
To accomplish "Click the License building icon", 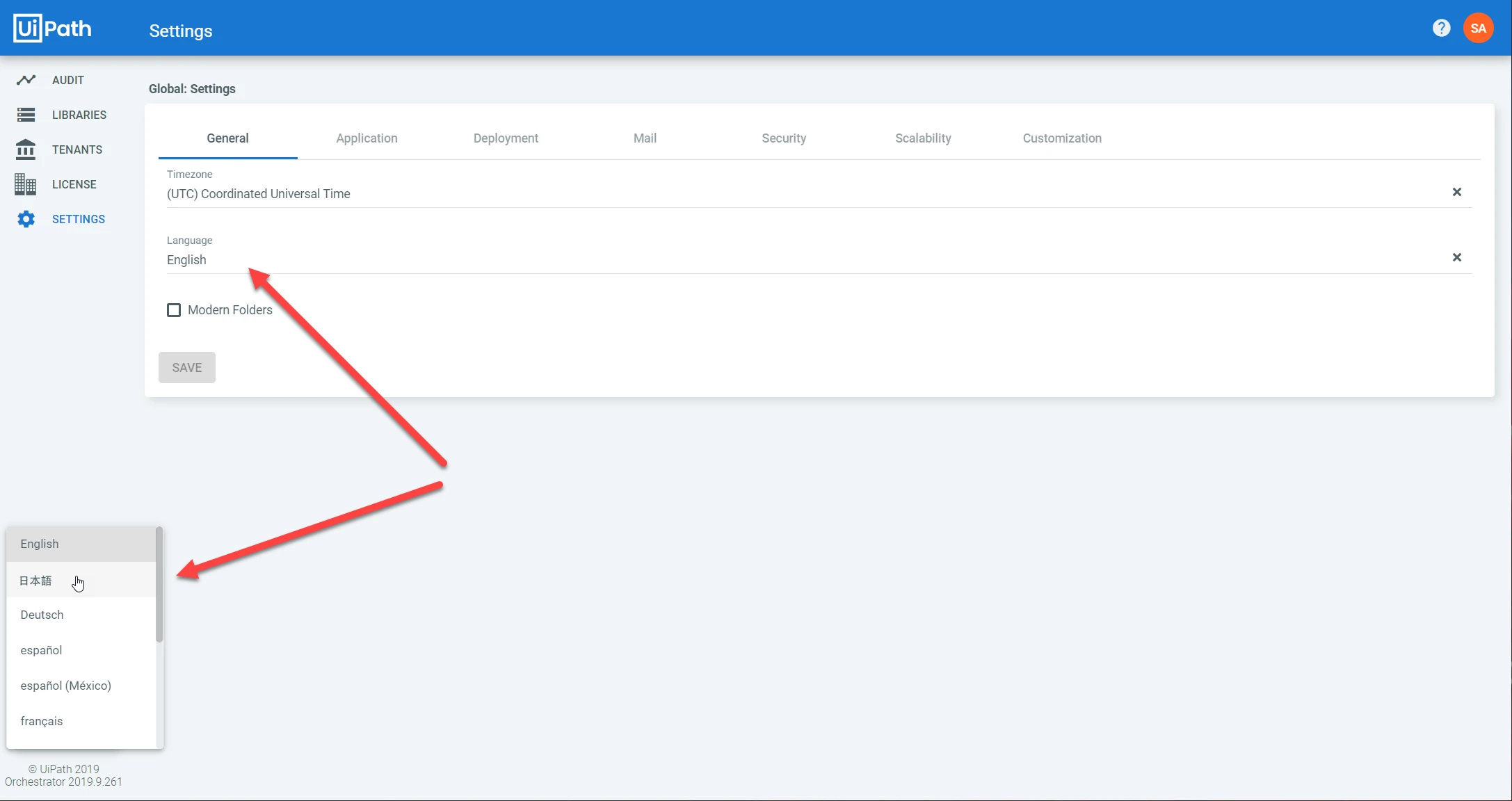I will [26, 184].
